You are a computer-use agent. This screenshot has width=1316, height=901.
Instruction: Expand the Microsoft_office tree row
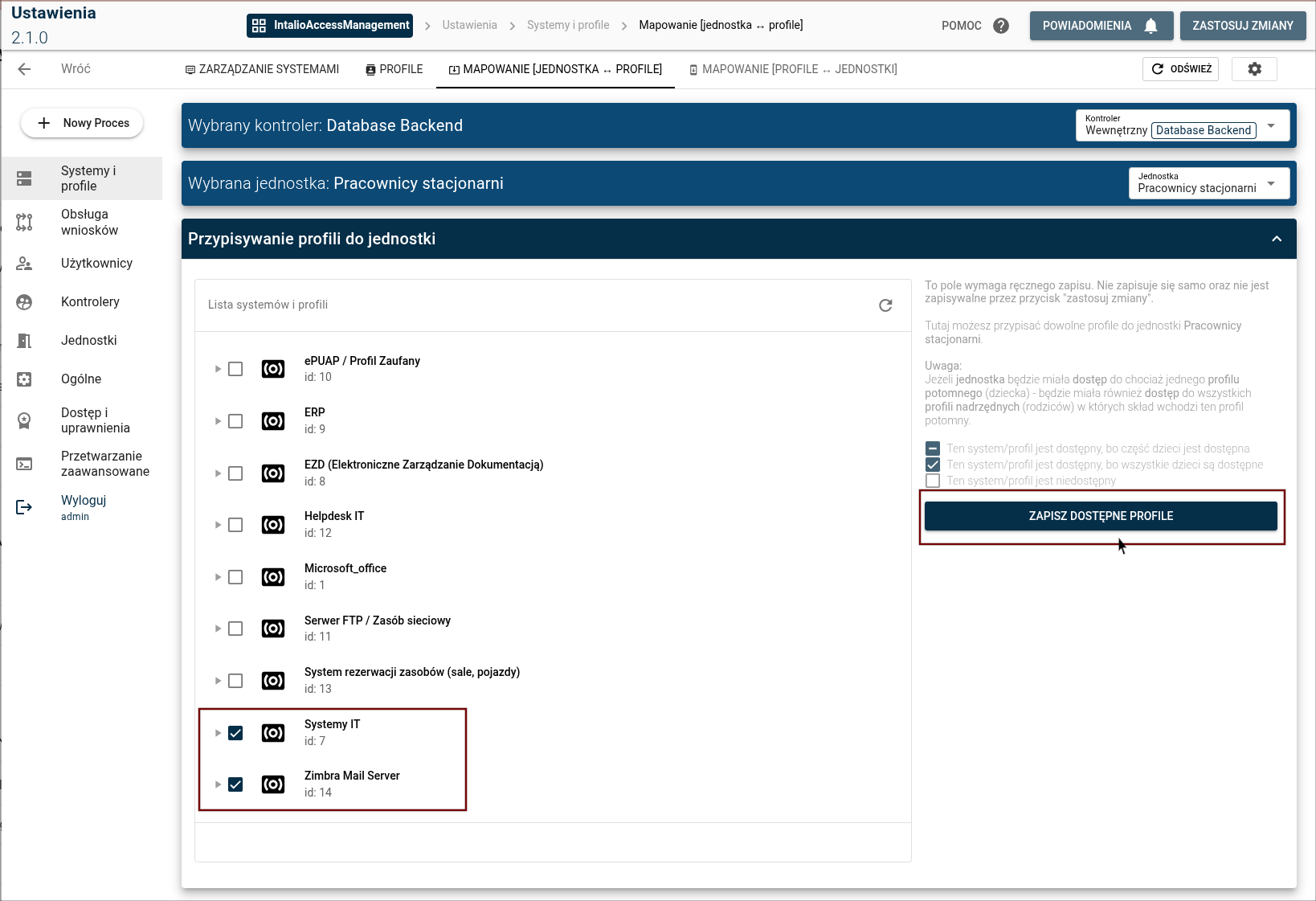[x=218, y=577]
